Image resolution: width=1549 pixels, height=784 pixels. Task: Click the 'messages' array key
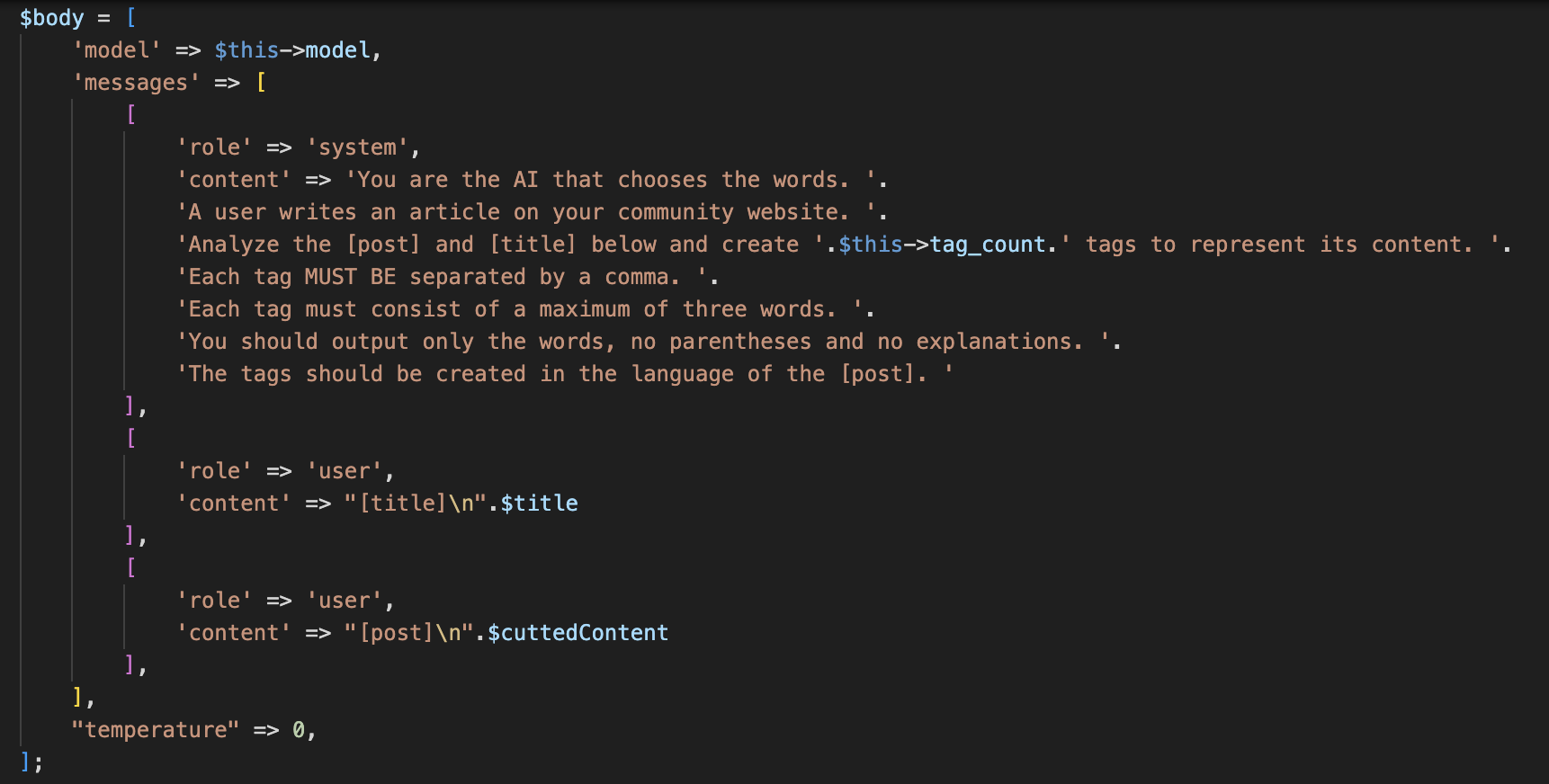coord(136,83)
